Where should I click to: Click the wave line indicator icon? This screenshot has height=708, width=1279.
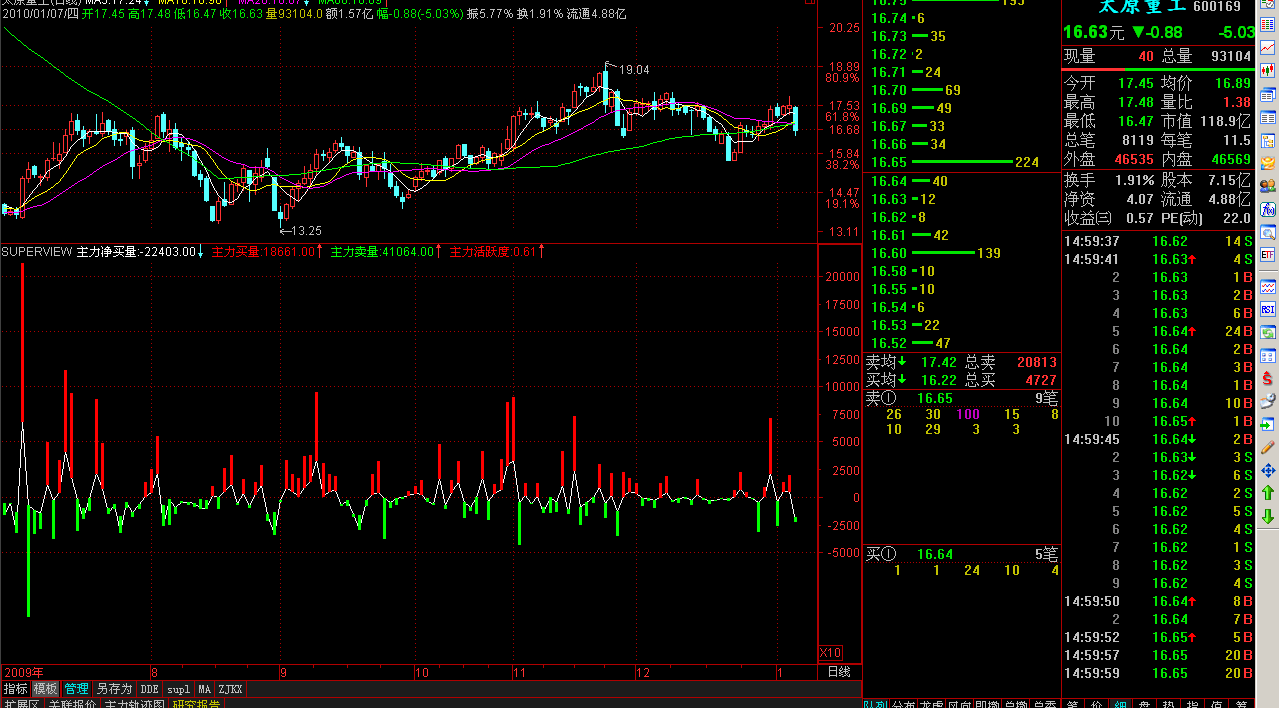1268,287
